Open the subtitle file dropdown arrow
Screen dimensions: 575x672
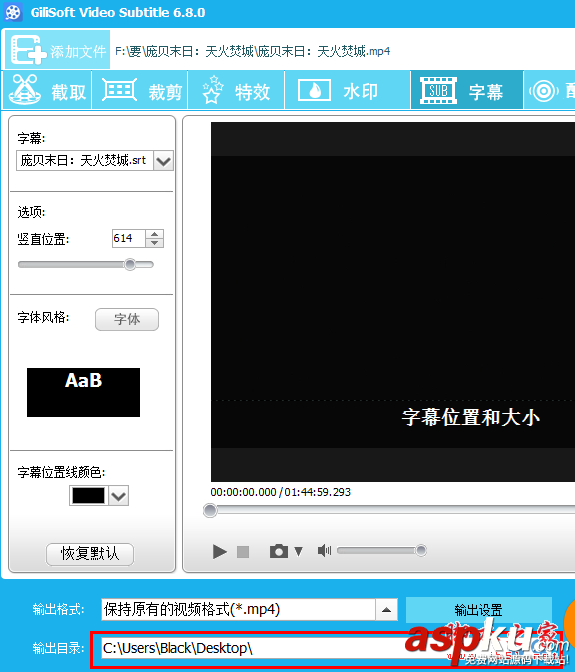[163, 161]
